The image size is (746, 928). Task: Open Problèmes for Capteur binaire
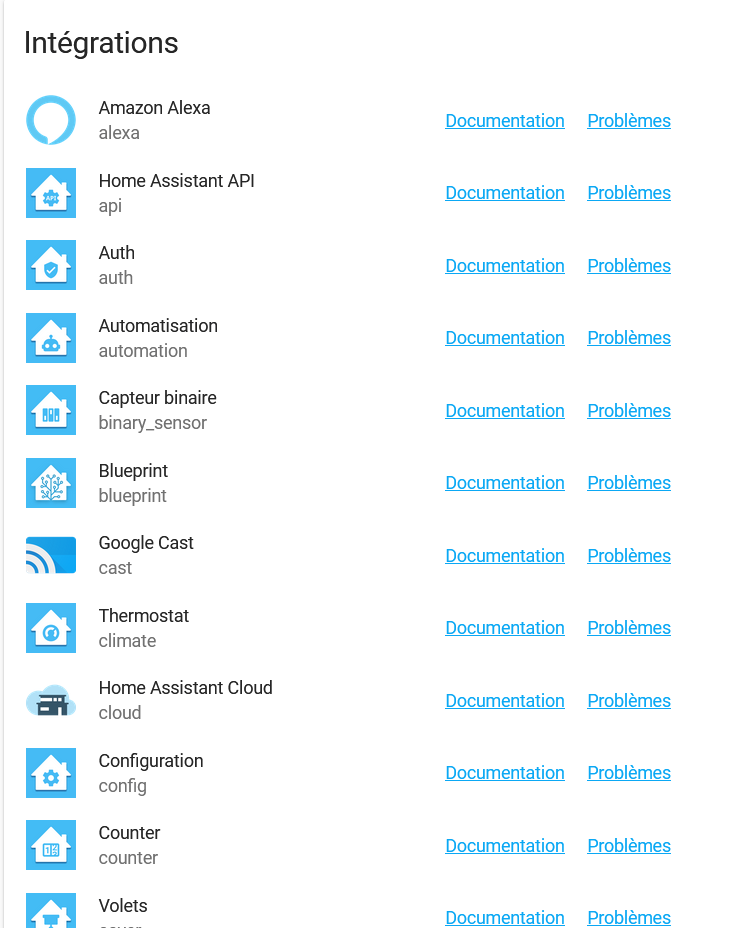point(629,411)
